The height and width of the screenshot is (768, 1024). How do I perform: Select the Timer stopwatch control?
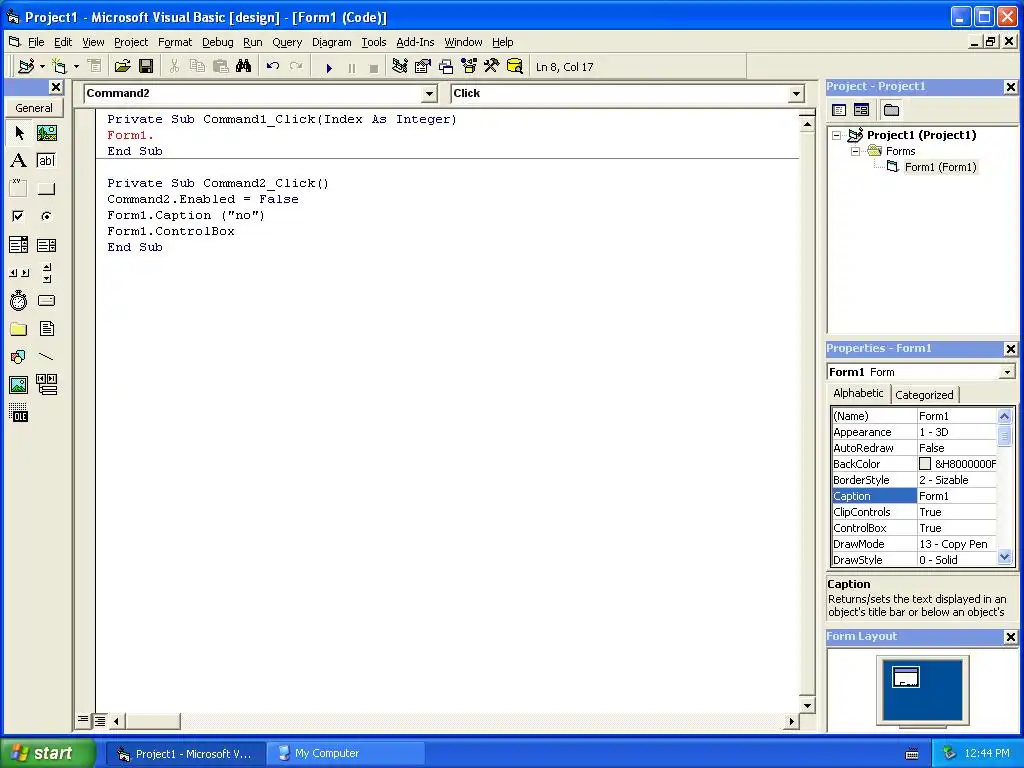19,300
